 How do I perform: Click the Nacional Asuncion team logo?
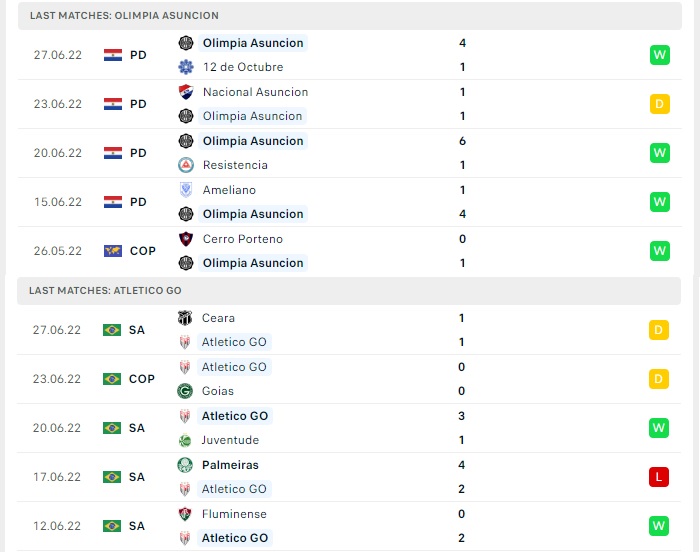[186, 92]
